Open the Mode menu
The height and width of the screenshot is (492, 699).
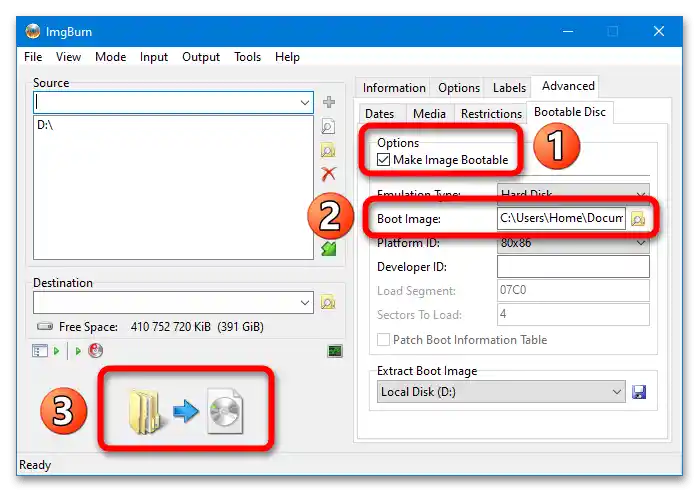[111, 57]
